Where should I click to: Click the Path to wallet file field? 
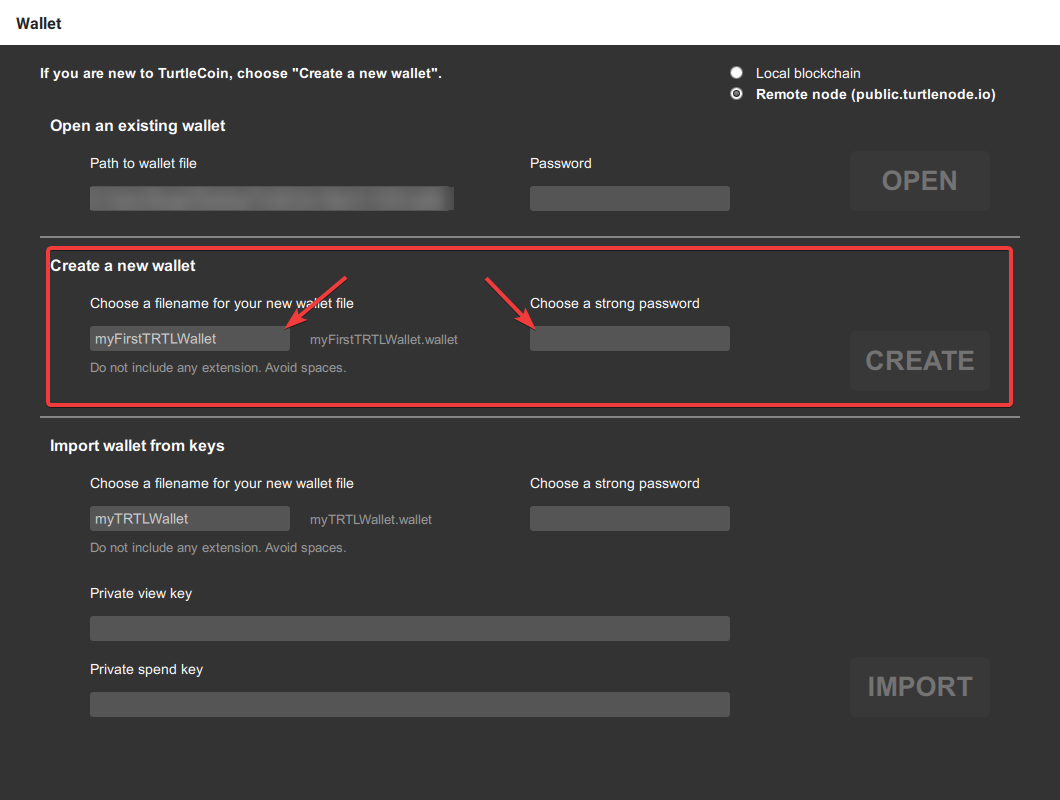tap(271, 198)
